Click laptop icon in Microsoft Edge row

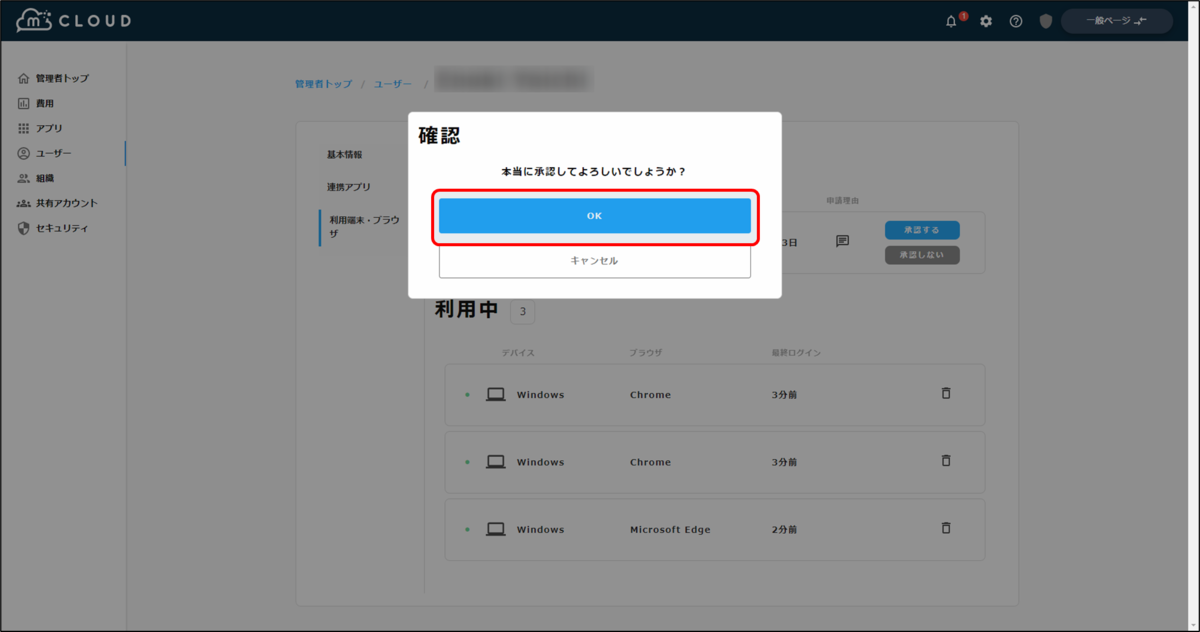point(495,529)
